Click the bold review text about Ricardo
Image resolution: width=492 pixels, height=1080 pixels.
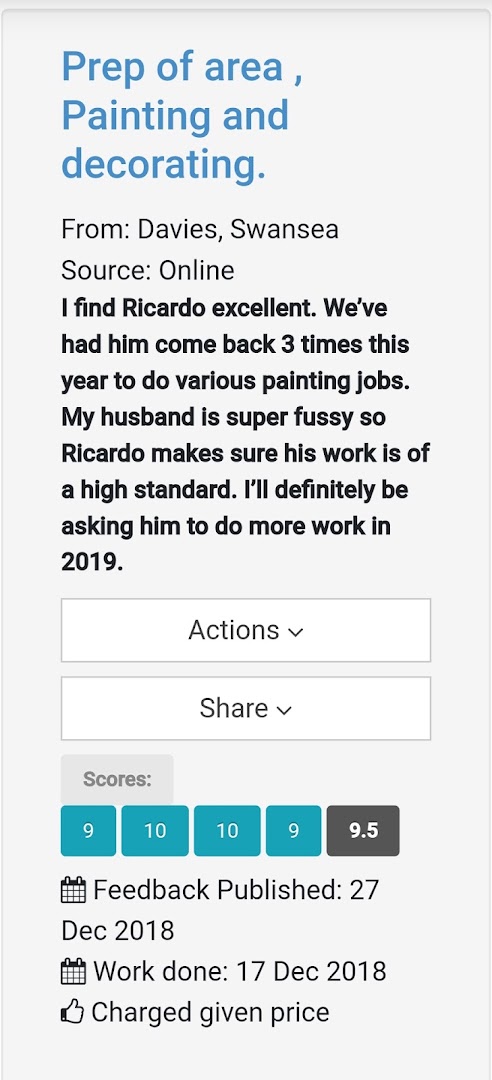pyautogui.click(x=246, y=435)
